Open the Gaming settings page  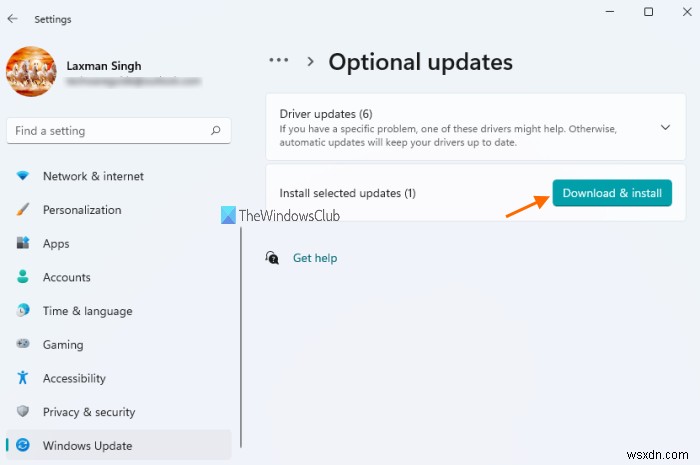tap(63, 345)
